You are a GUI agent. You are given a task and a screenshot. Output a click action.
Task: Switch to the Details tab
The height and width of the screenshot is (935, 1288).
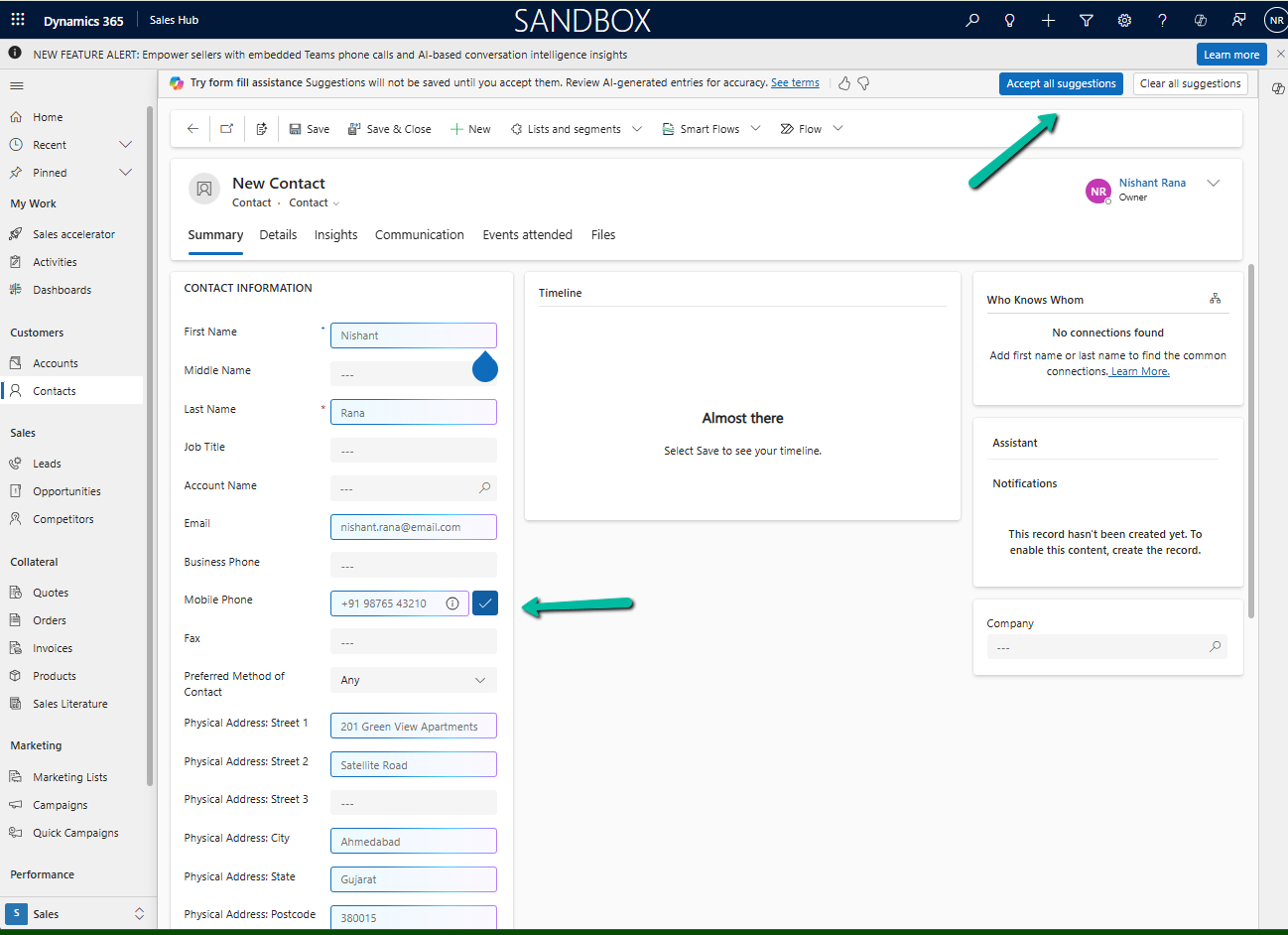pos(278,235)
